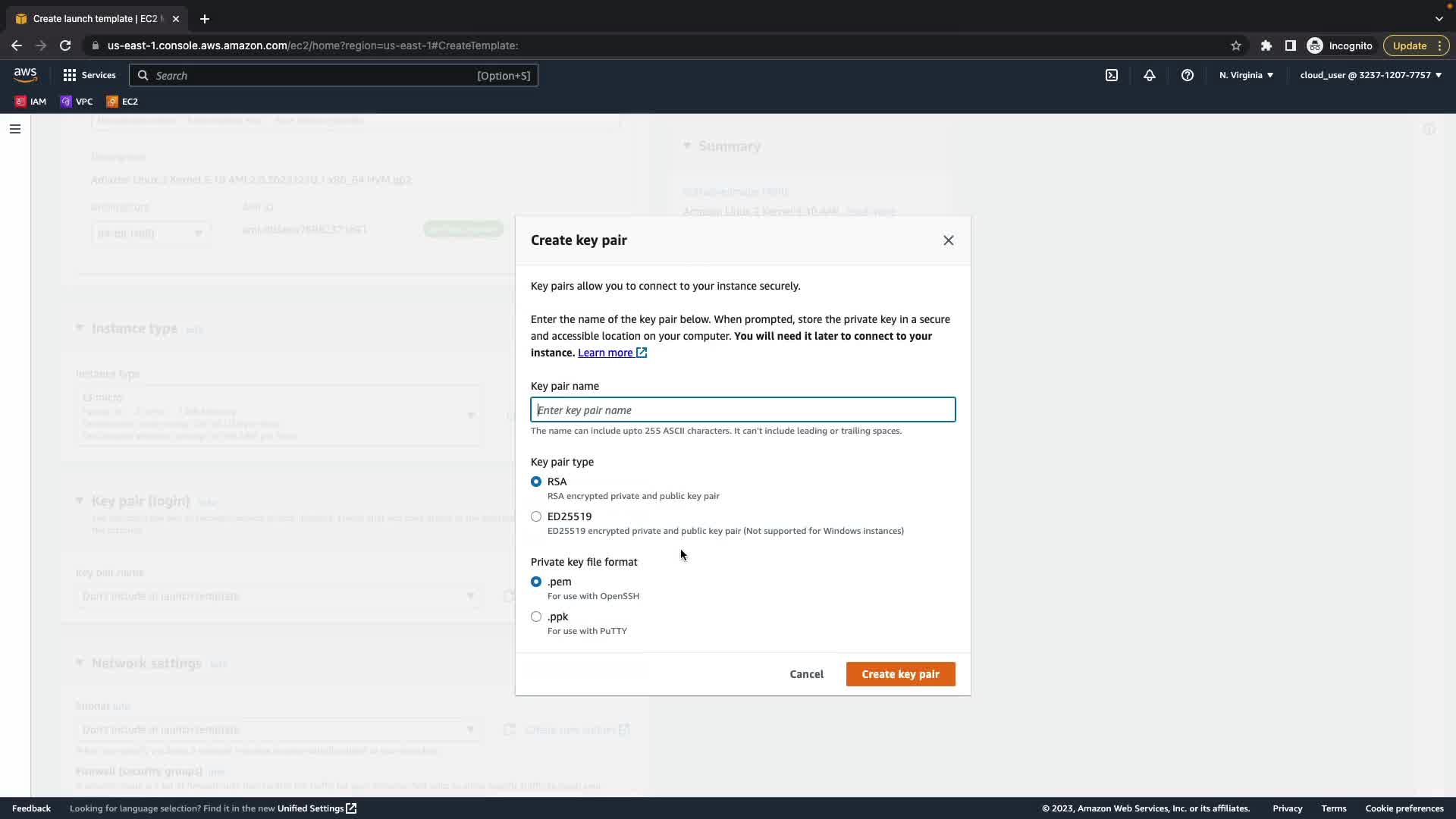
Task: Focus the Key pair name field
Action: tap(742, 410)
